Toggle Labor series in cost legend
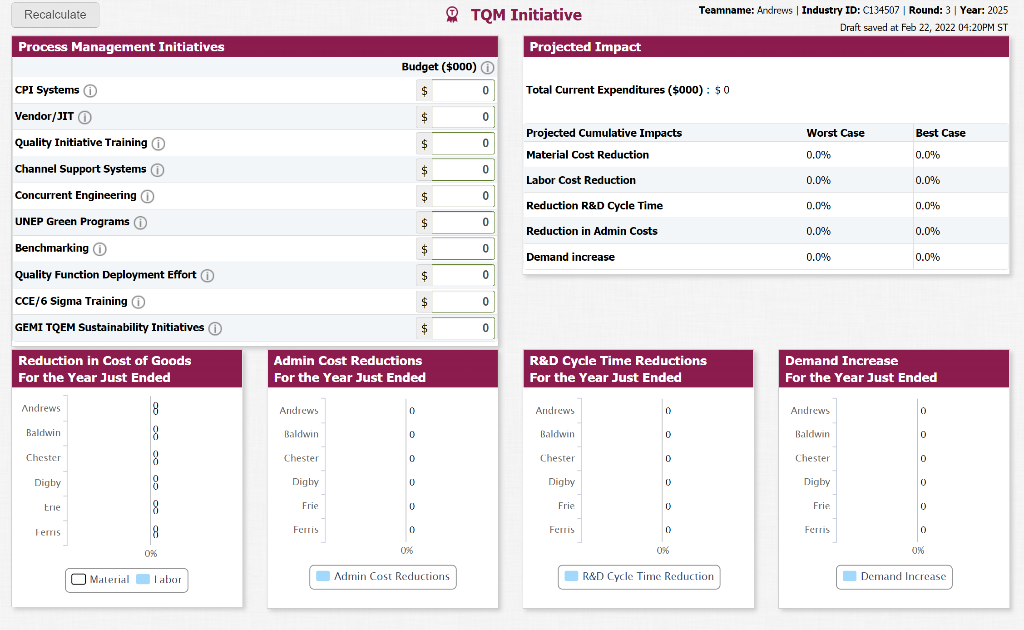 pyautogui.click(x=159, y=580)
